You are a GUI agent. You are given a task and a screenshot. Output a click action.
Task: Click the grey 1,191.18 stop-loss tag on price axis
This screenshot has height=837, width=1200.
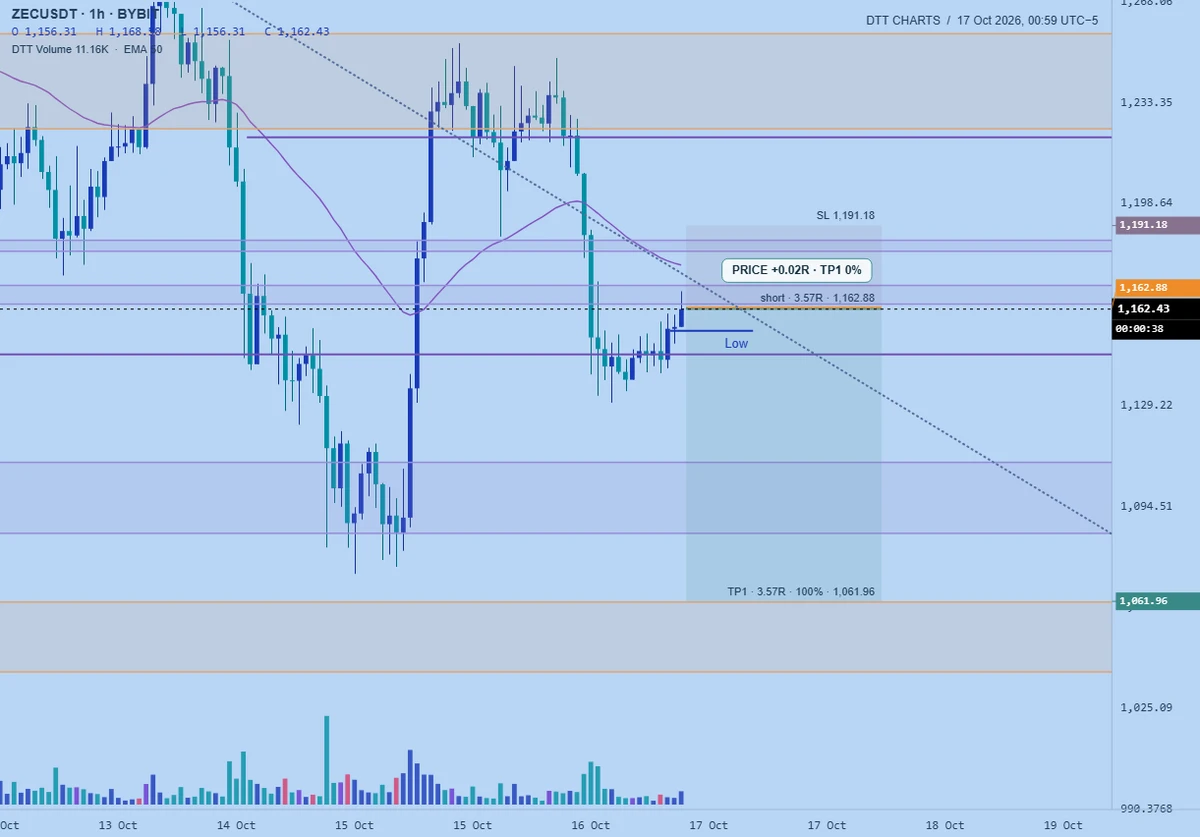(x=1156, y=225)
